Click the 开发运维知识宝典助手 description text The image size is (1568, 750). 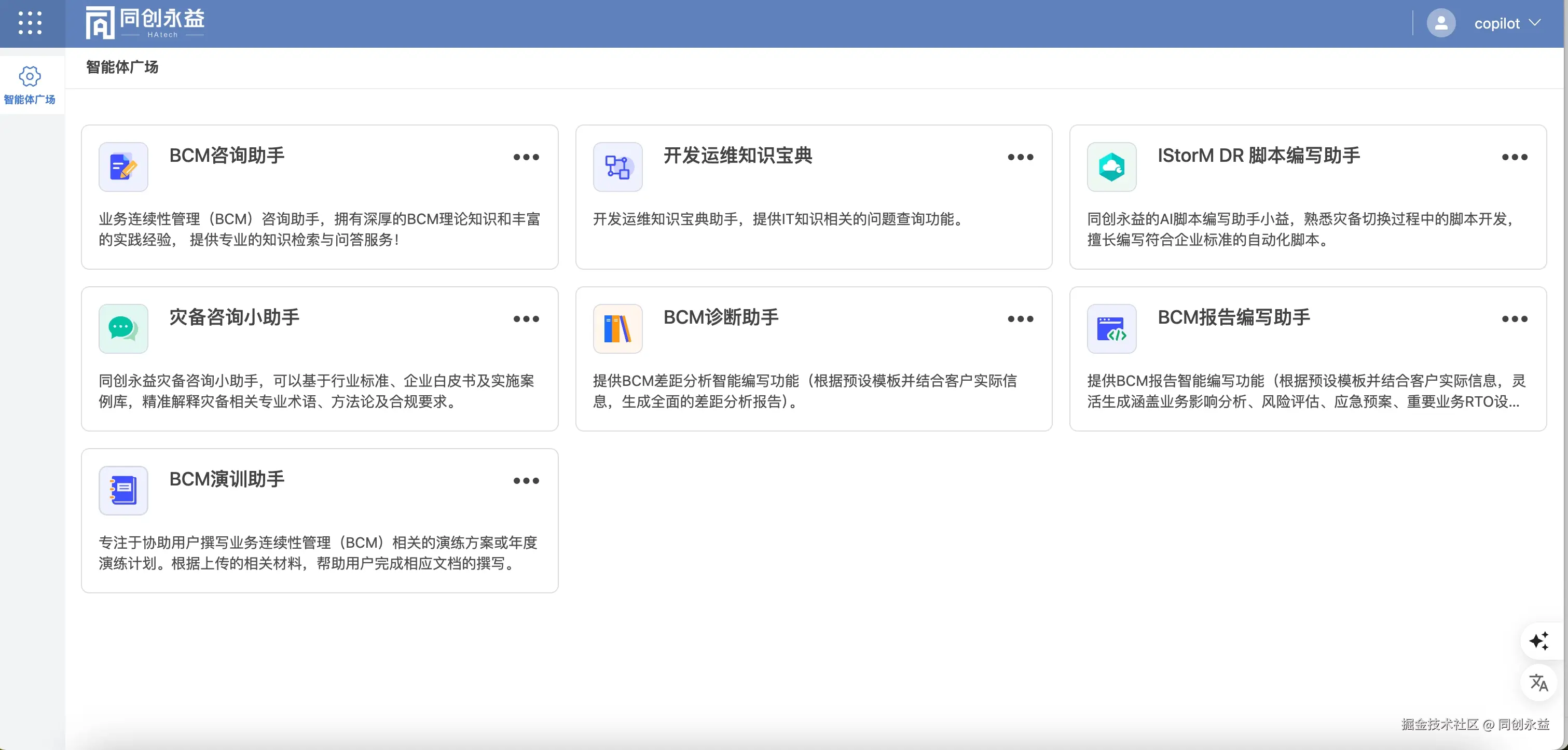(x=780, y=219)
